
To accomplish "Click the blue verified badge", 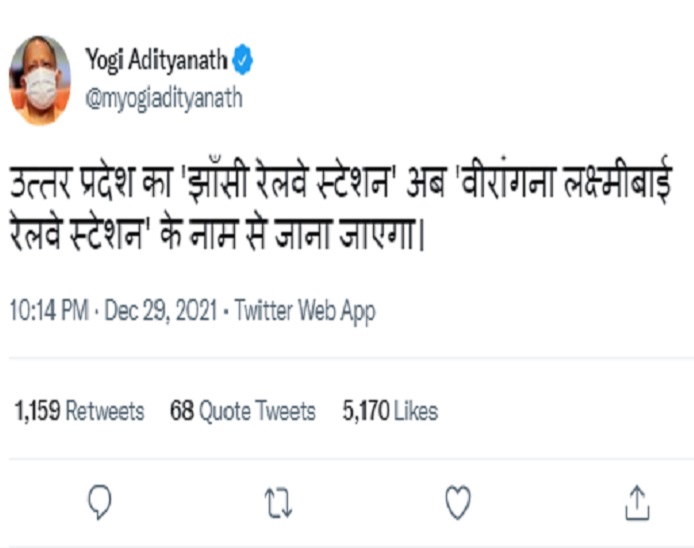I will click(x=243, y=62).
